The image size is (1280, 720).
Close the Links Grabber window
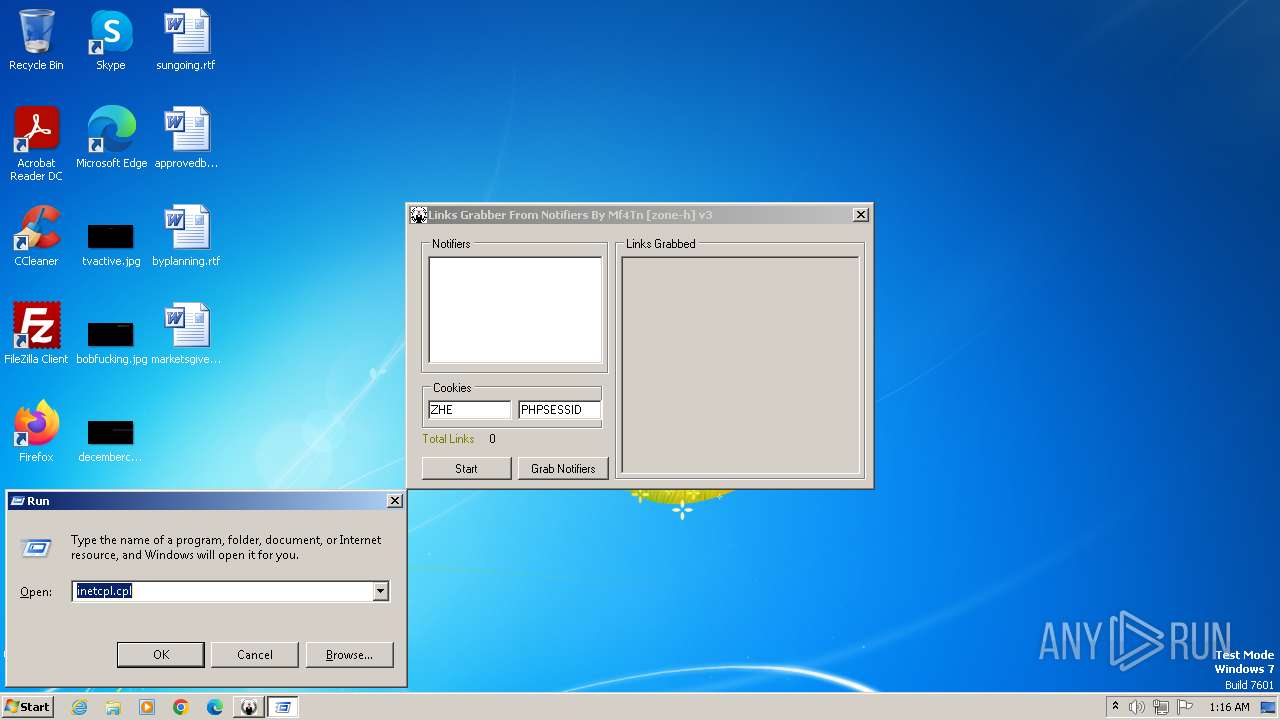coord(860,215)
